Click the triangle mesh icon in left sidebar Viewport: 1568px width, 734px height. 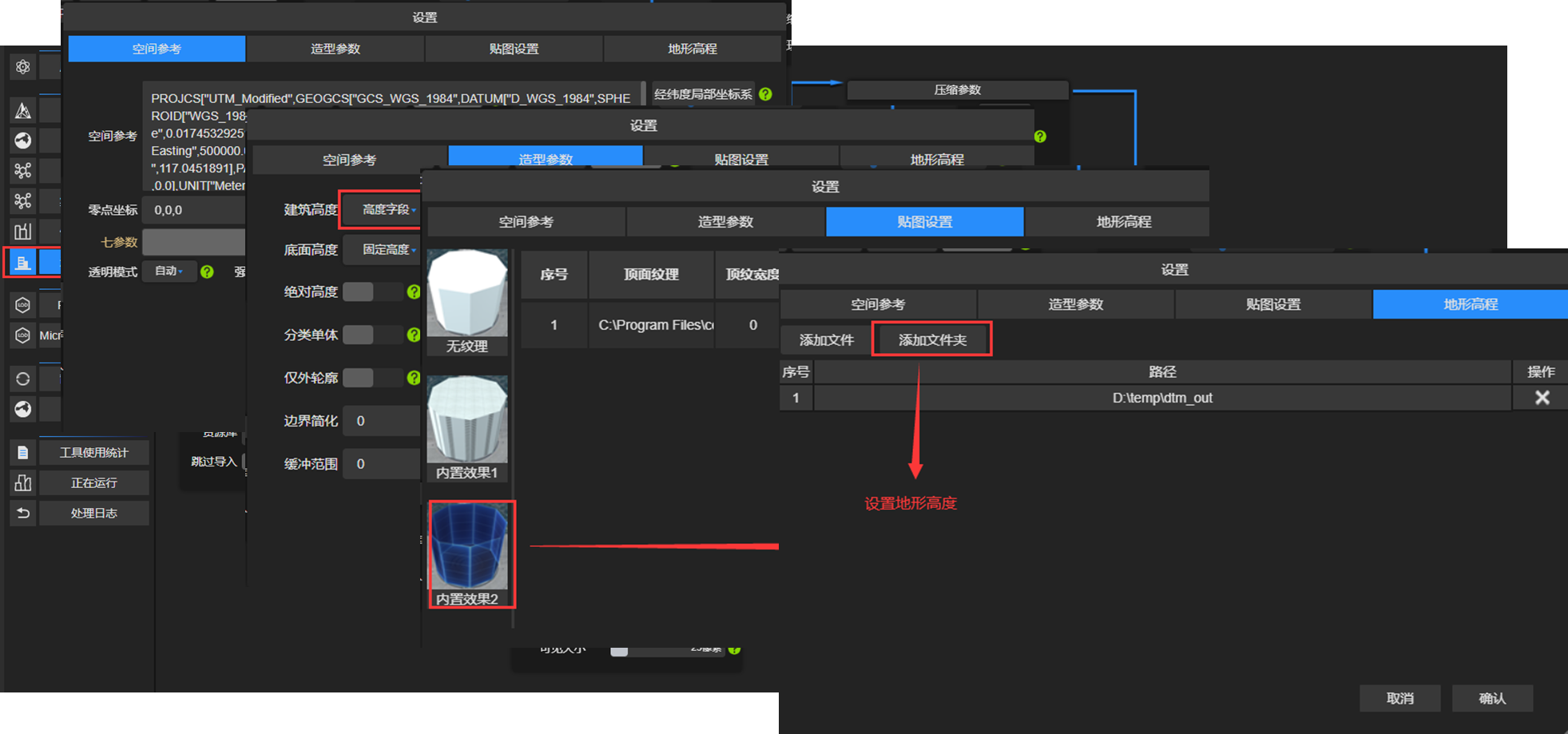(22, 110)
